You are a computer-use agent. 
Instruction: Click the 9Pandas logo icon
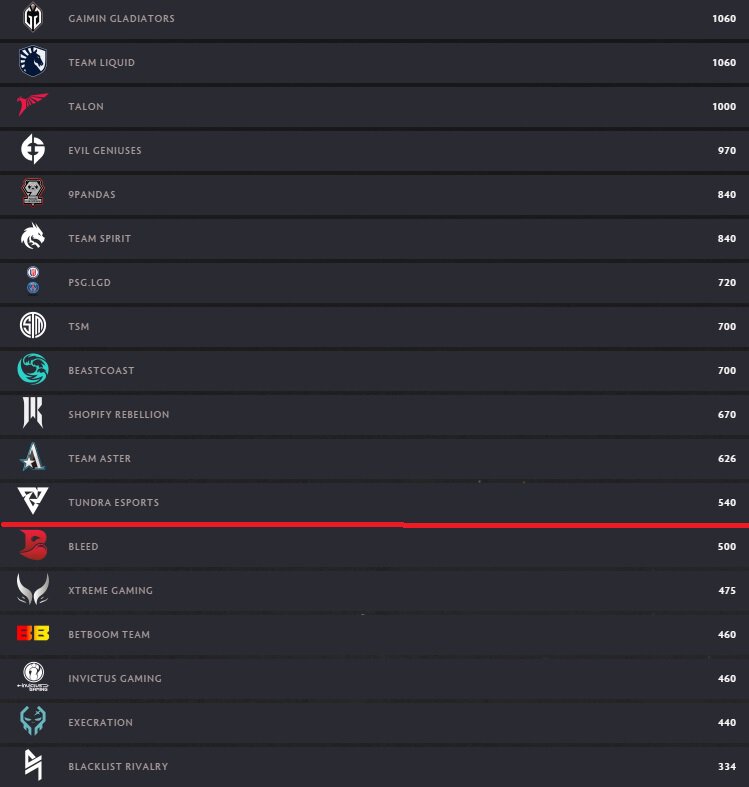(x=33, y=194)
